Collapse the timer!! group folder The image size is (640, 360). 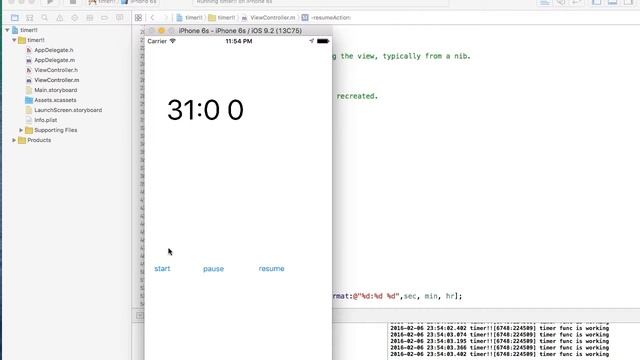pyautogui.click(x=14, y=40)
